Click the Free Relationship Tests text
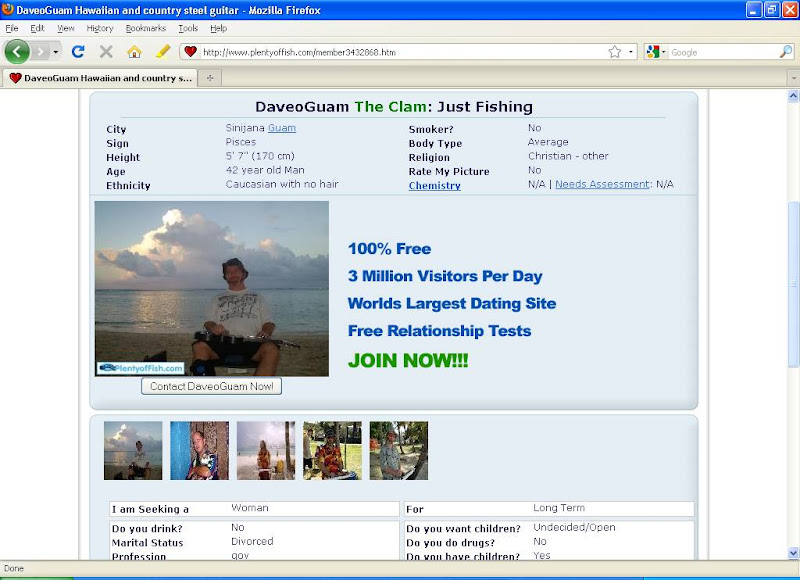Viewport: 800px width, 580px height. (440, 331)
